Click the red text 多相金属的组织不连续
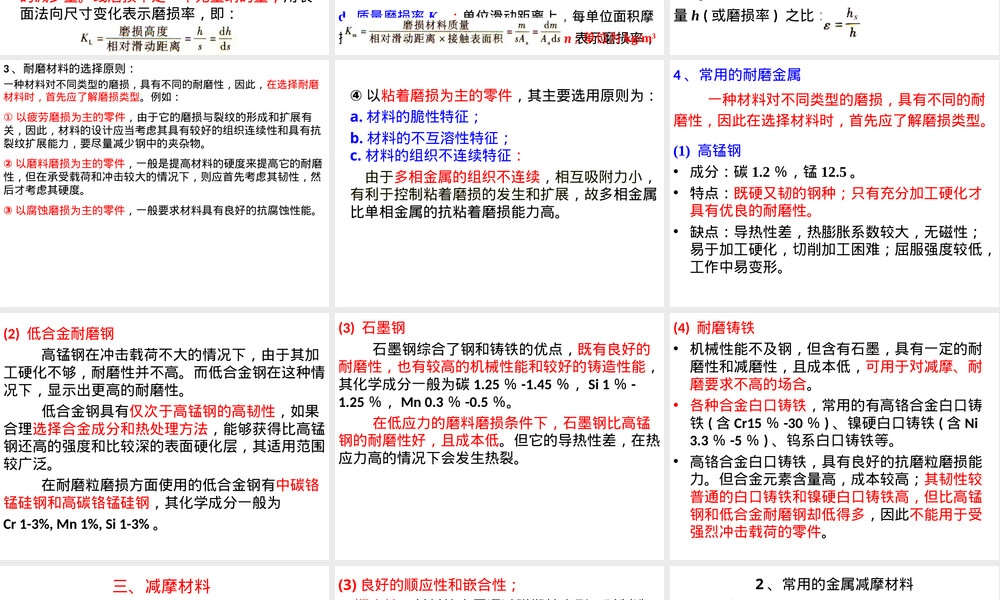The width and height of the screenshot is (1000, 600). pos(467,177)
